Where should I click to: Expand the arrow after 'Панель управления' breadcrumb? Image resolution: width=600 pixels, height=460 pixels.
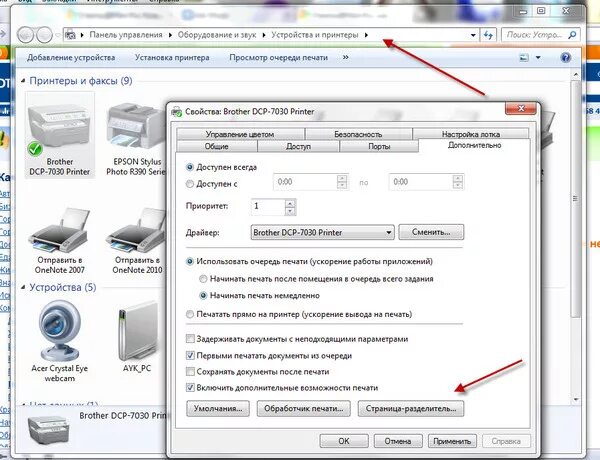pyautogui.click(x=170, y=35)
